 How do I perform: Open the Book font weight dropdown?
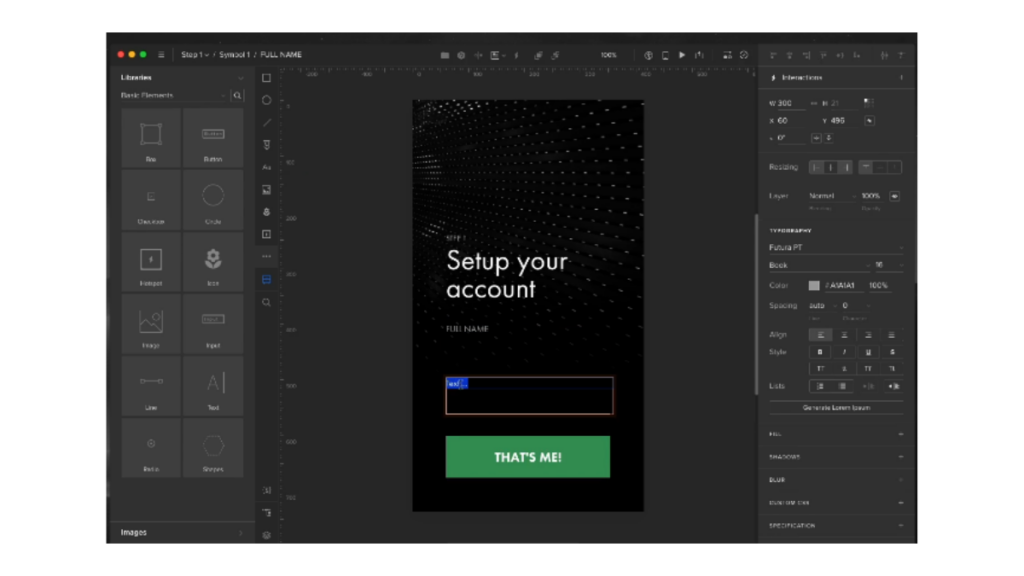point(820,265)
